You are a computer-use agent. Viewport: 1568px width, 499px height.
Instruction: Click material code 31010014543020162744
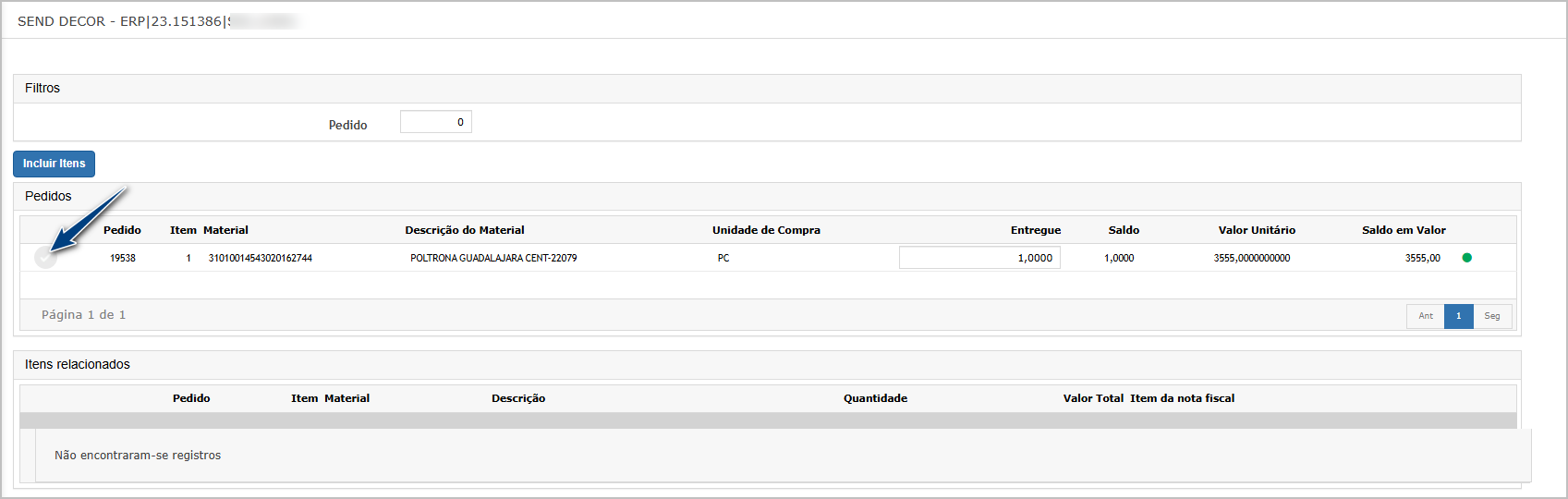[x=261, y=258]
